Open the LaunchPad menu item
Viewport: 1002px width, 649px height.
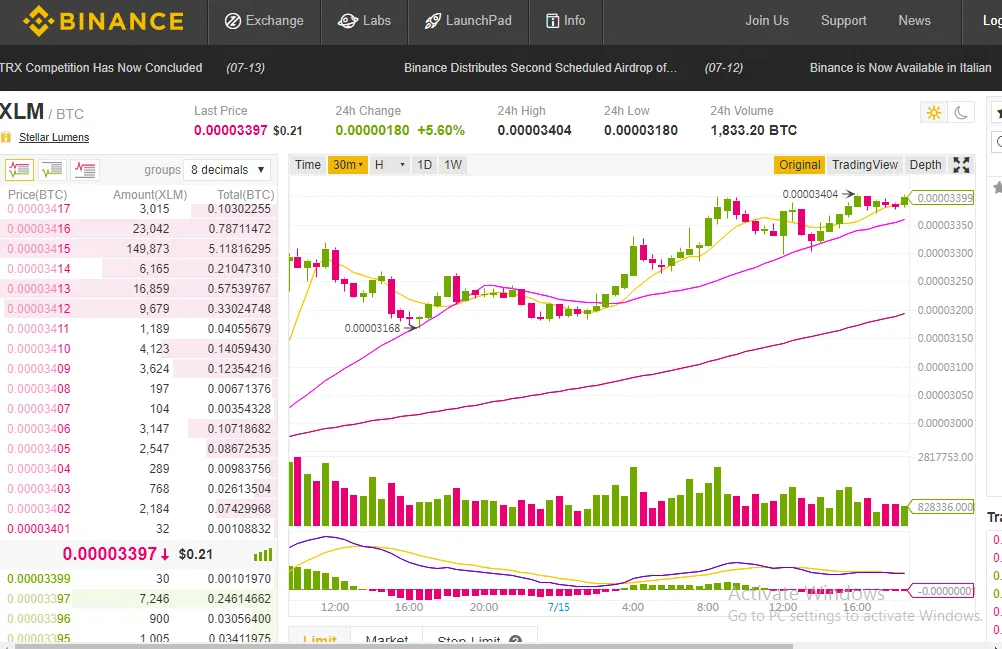468,21
